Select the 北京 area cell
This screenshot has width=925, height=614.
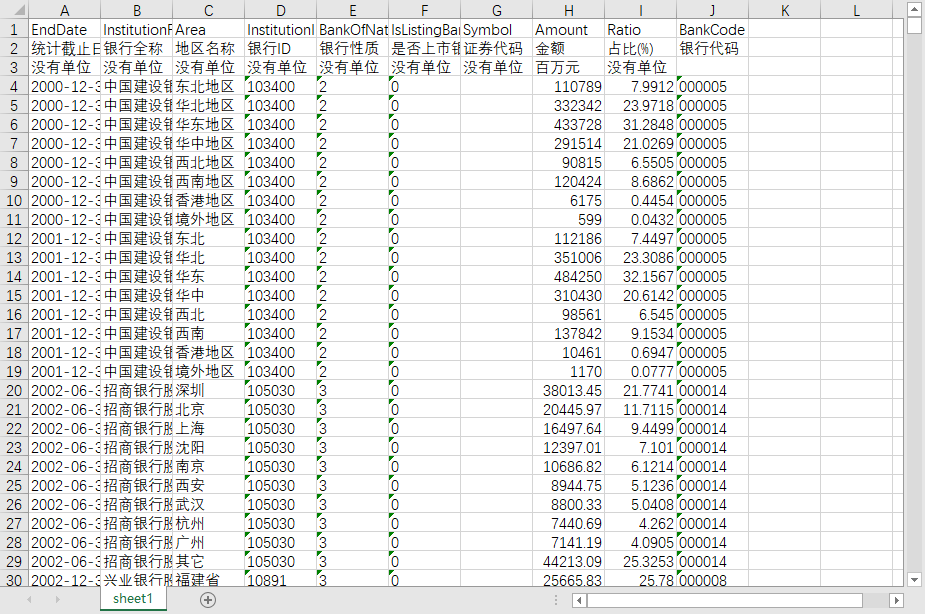click(x=209, y=409)
